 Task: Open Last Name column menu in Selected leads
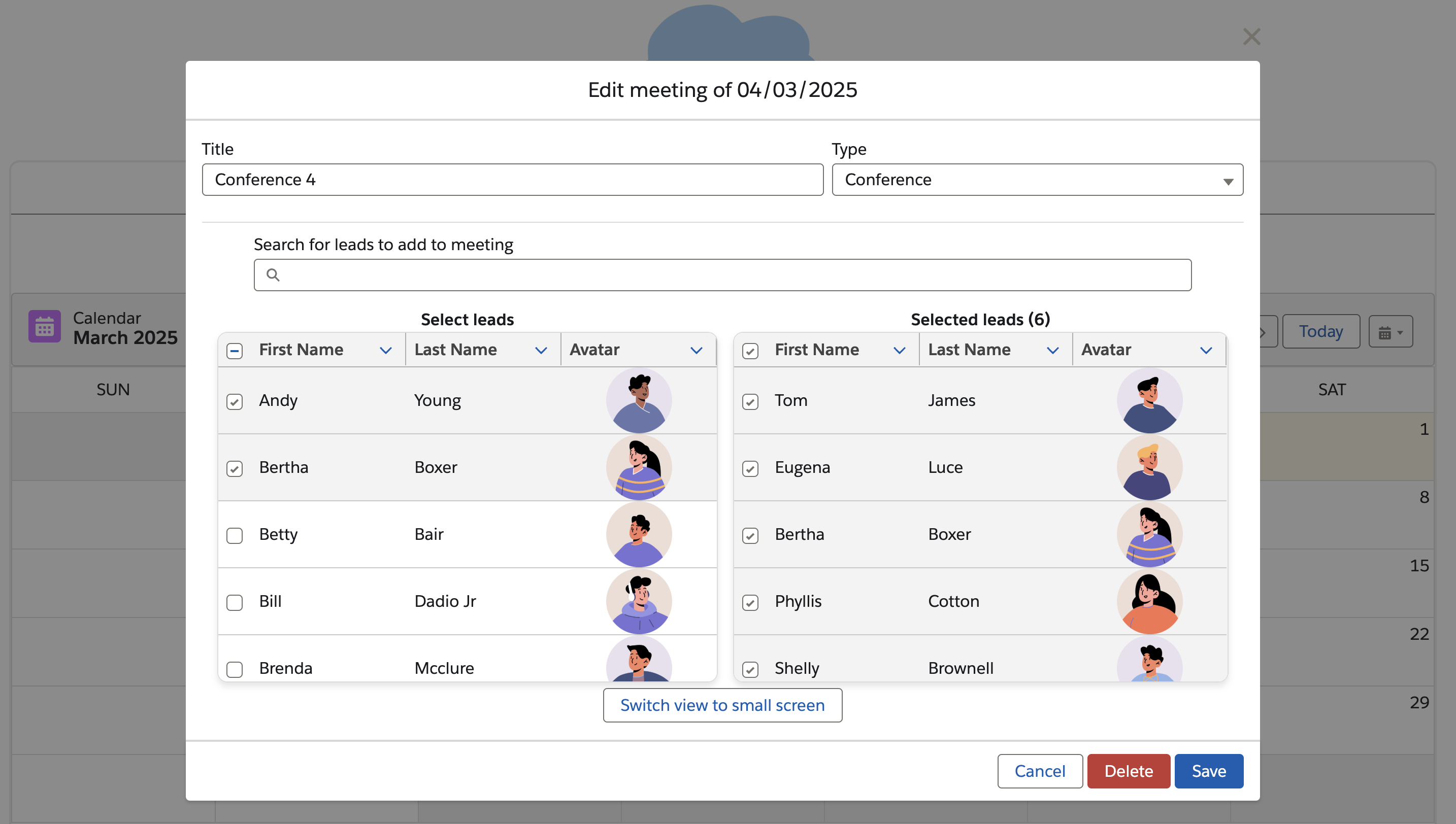(1052, 350)
